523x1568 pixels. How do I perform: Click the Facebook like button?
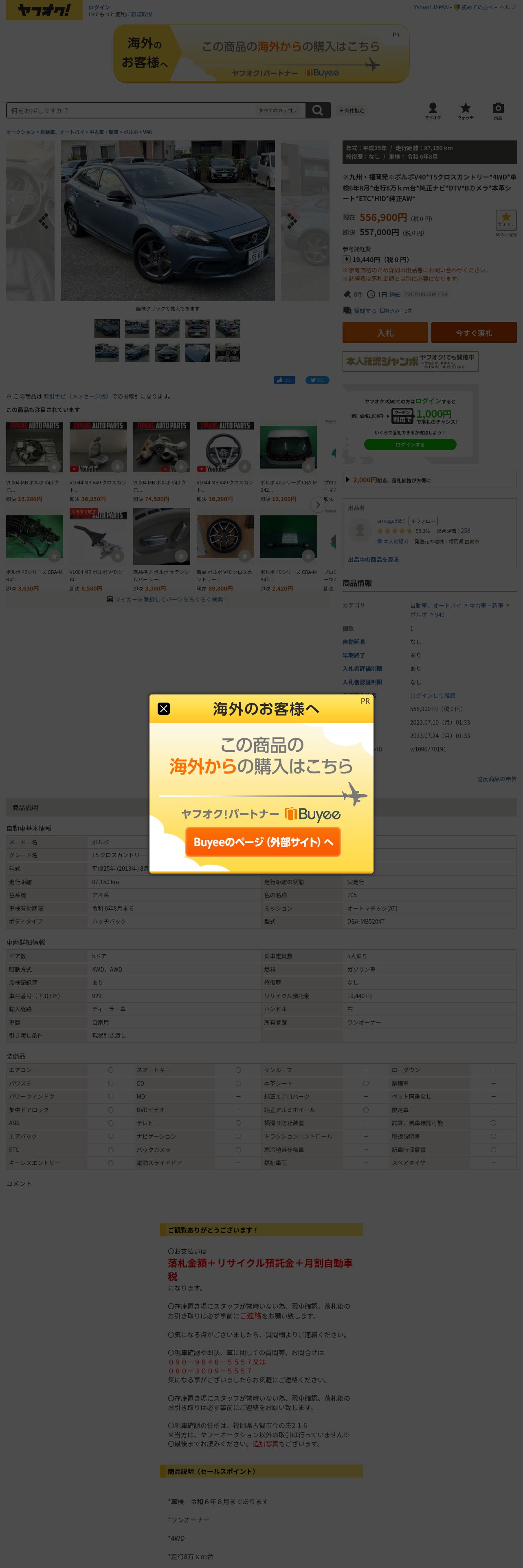(284, 381)
